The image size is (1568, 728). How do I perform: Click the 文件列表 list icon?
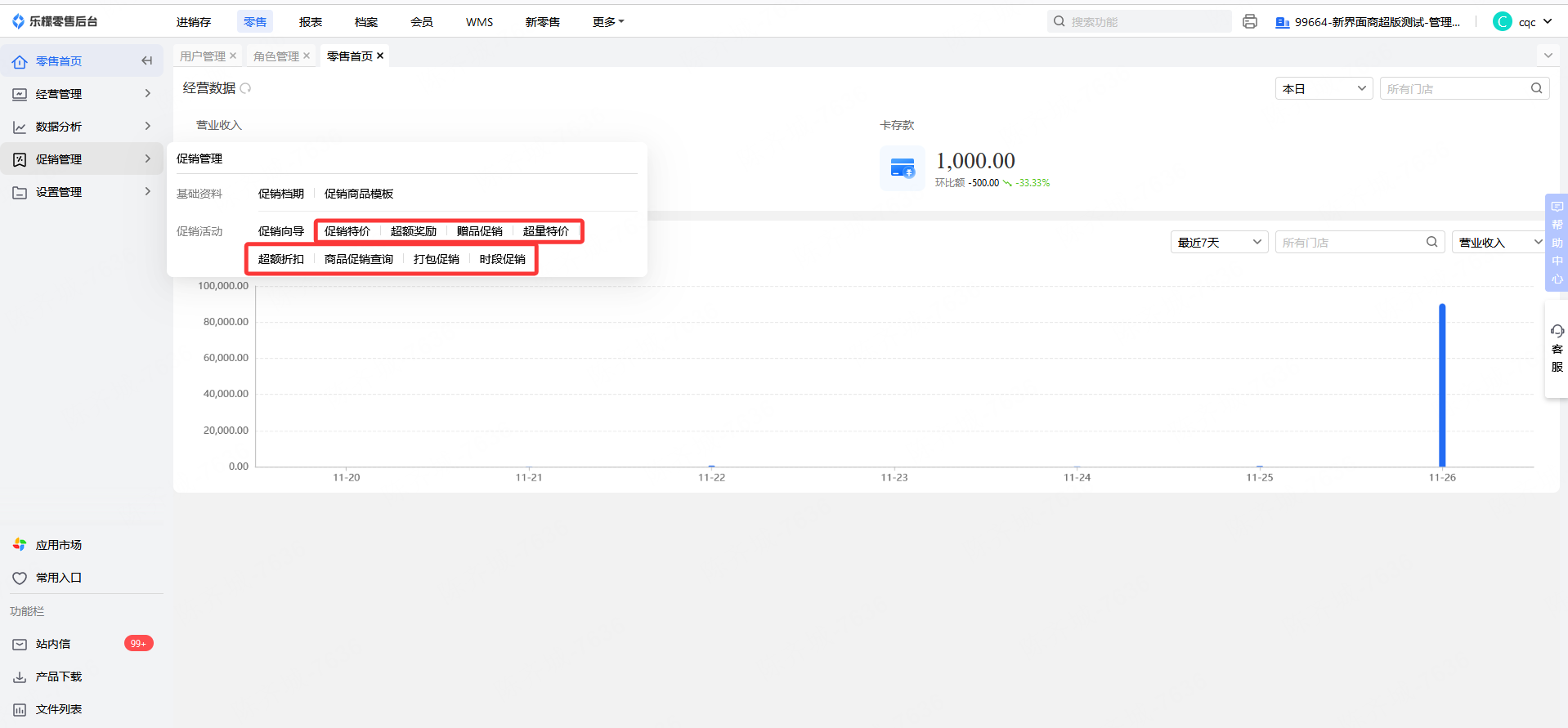(x=20, y=709)
